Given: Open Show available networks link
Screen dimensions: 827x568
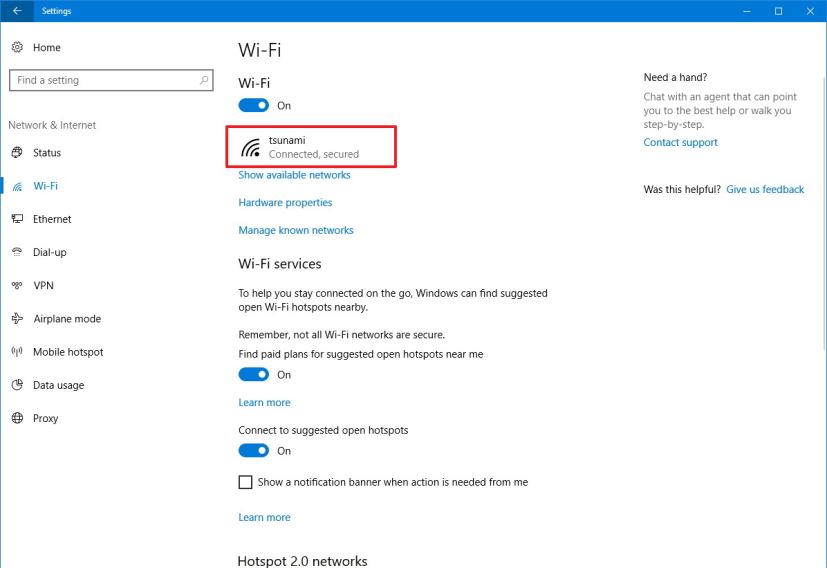Looking at the screenshot, I should (294, 175).
